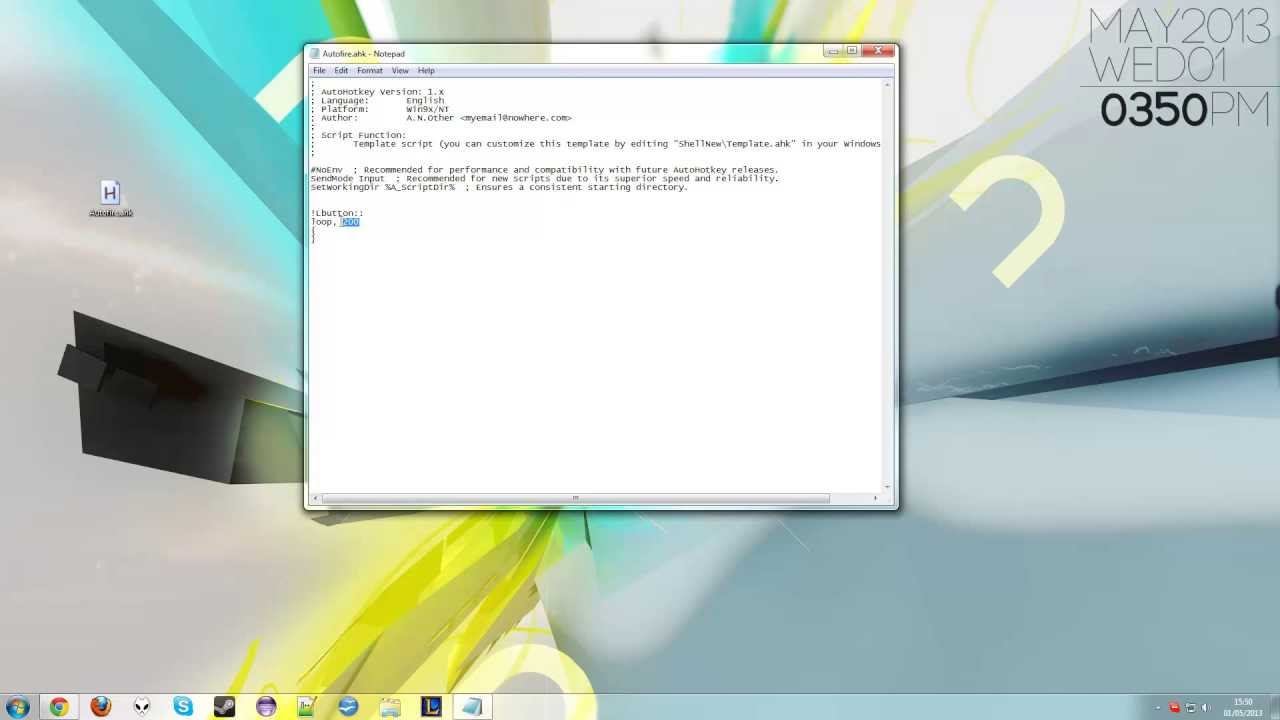
Task: Open the volume speaker tray icon
Action: pyautogui.click(x=1205, y=708)
